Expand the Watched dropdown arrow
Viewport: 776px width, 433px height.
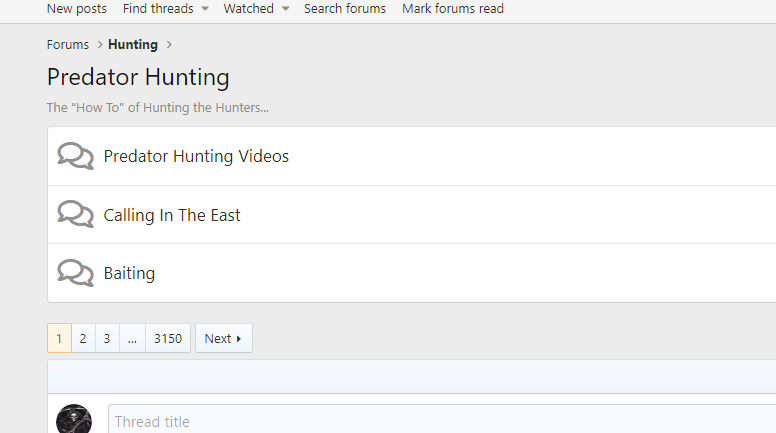285,9
